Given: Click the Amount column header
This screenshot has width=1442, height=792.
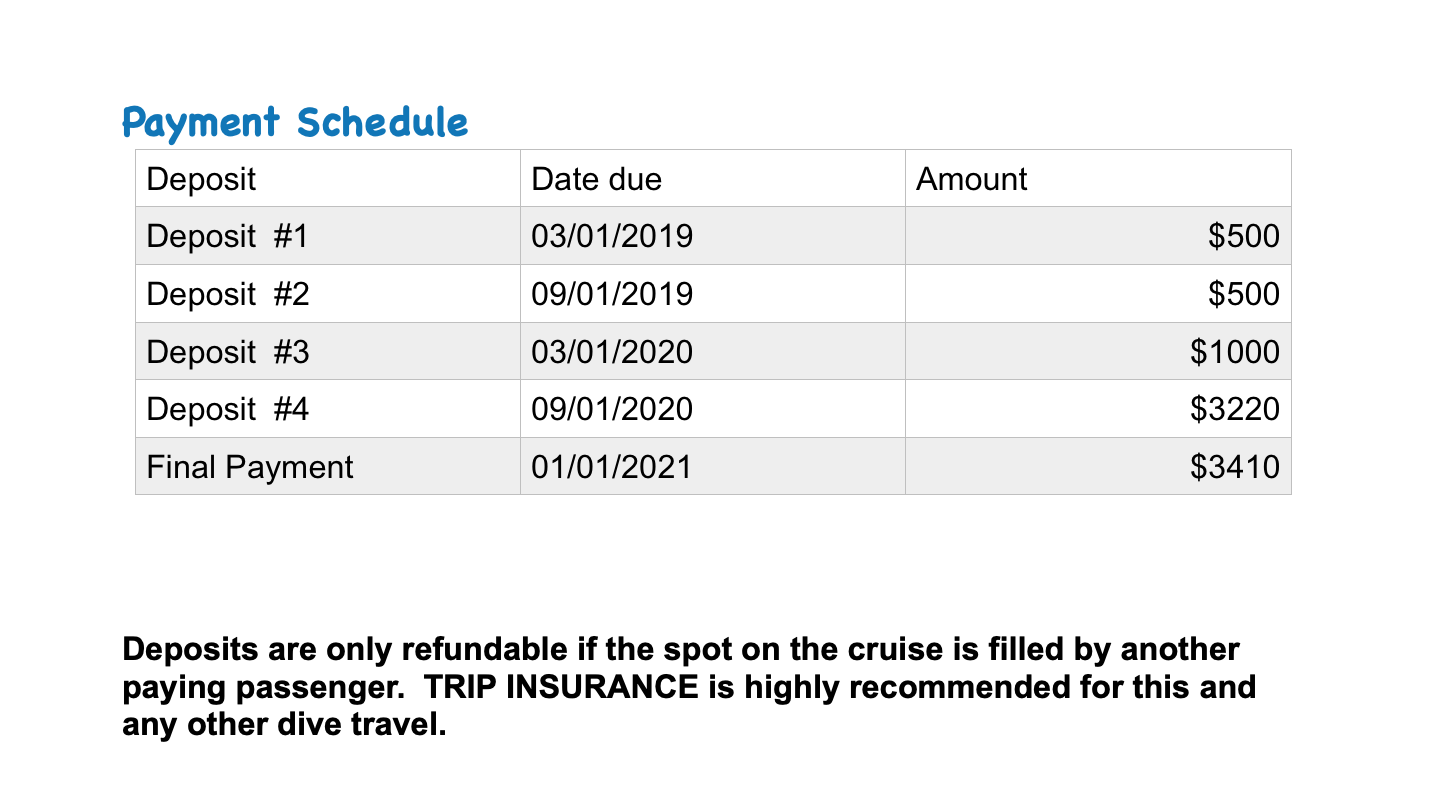Looking at the screenshot, I should (x=1098, y=179).
